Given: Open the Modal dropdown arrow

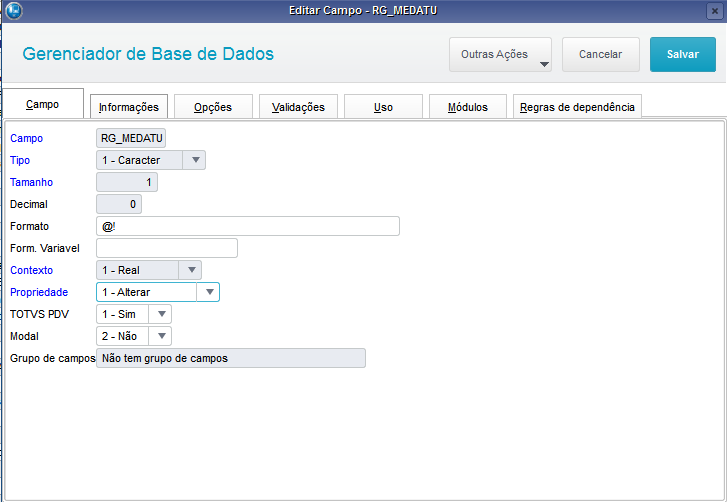Looking at the screenshot, I should point(161,336).
